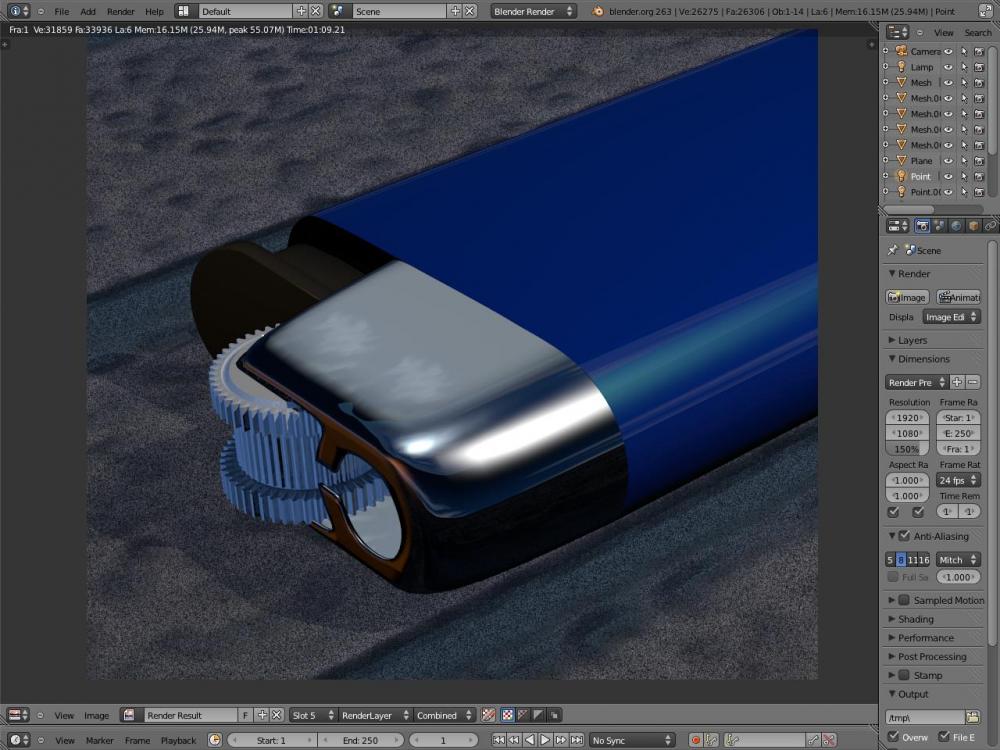
Task: Open the World properties tab icon
Action: [x=956, y=226]
